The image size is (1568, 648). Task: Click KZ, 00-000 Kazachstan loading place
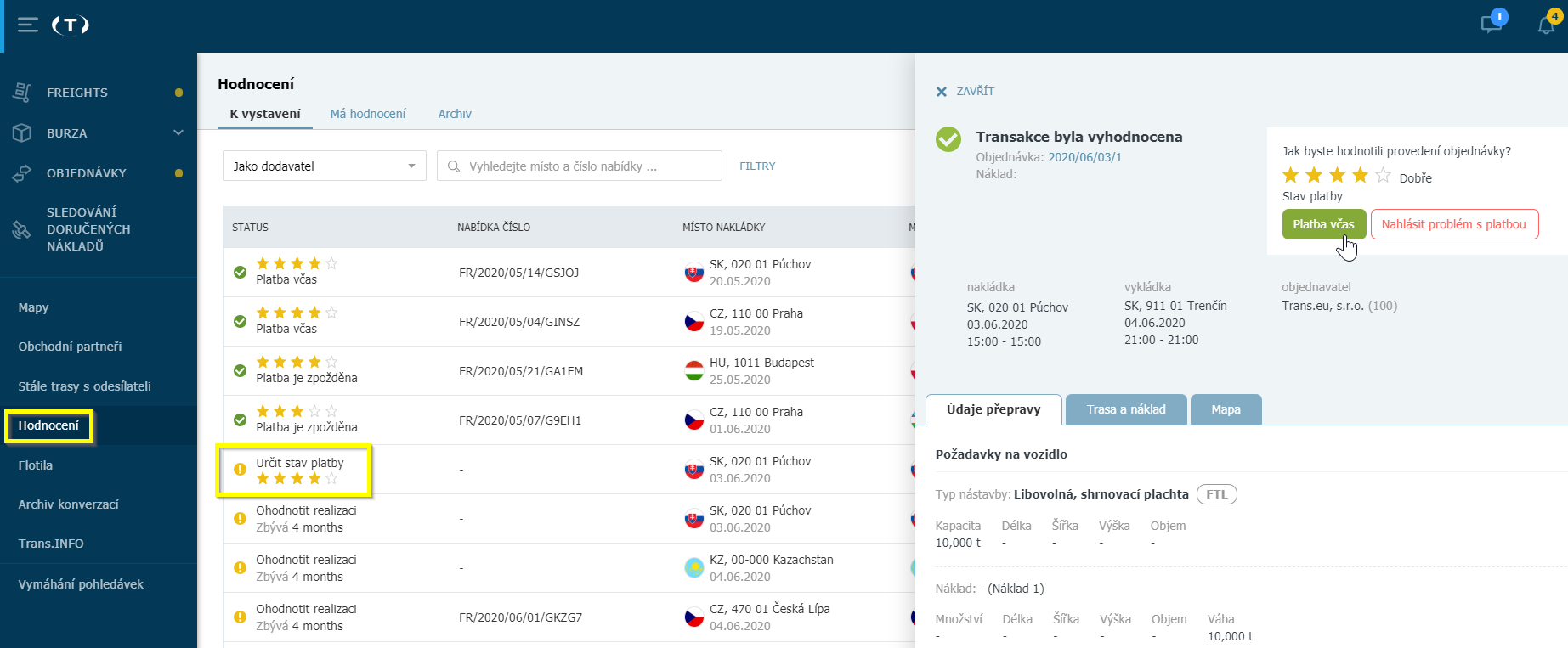click(x=772, y=560)
